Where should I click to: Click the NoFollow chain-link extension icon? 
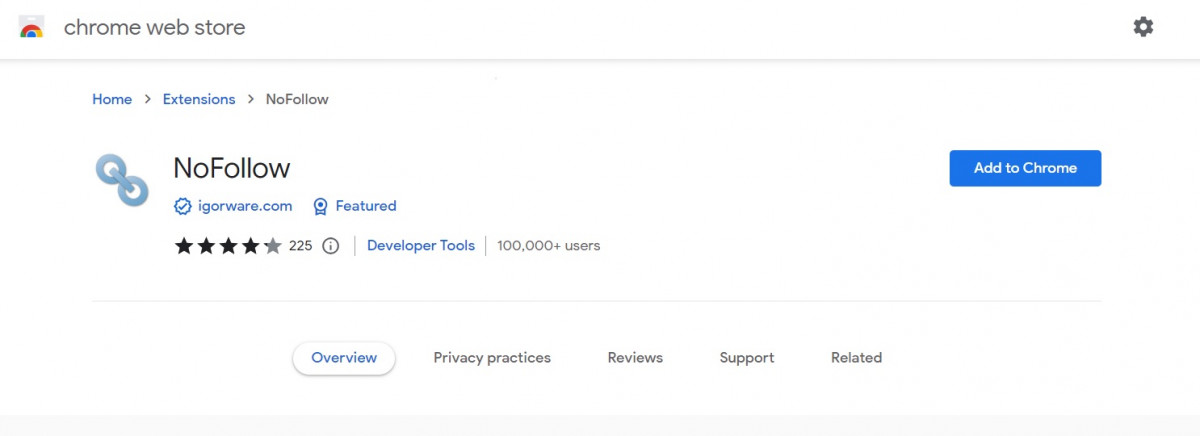[122, 180]
